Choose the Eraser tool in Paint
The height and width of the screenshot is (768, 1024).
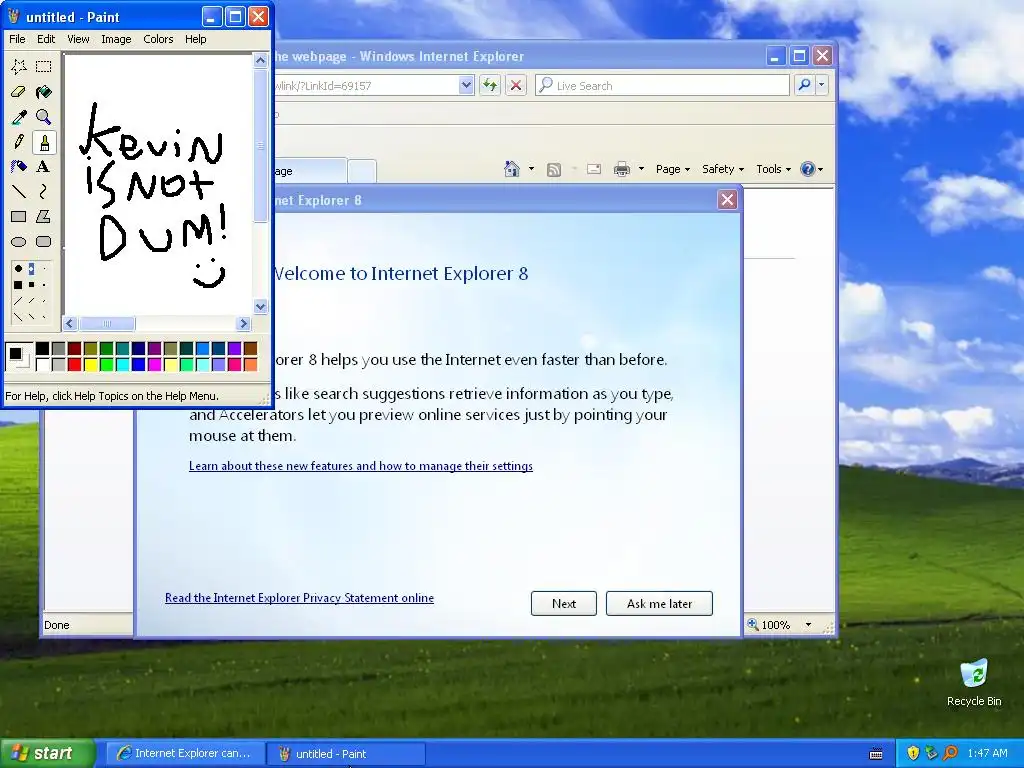[18, 92]
